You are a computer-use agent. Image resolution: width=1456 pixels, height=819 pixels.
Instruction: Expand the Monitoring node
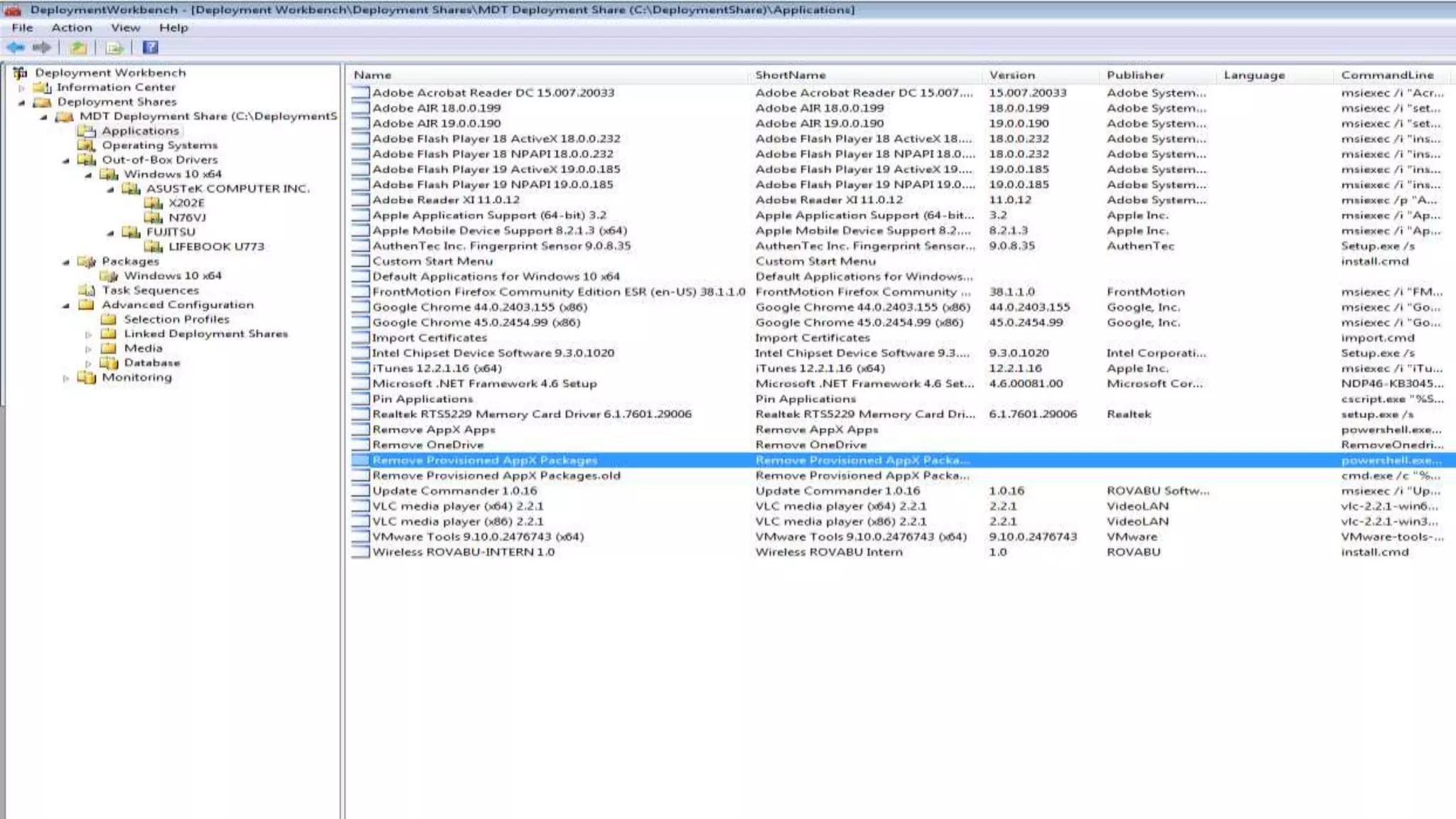pyautogui.click(x=65, y=378)
